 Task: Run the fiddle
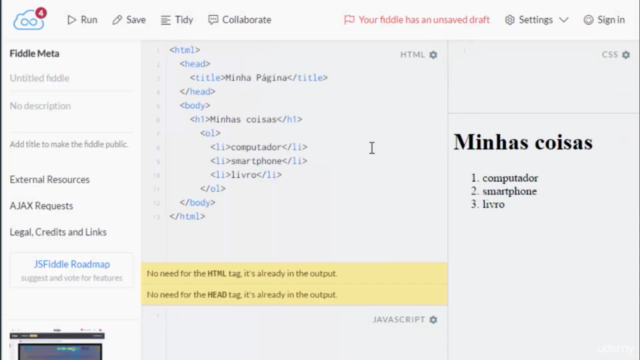pos(82,20)
